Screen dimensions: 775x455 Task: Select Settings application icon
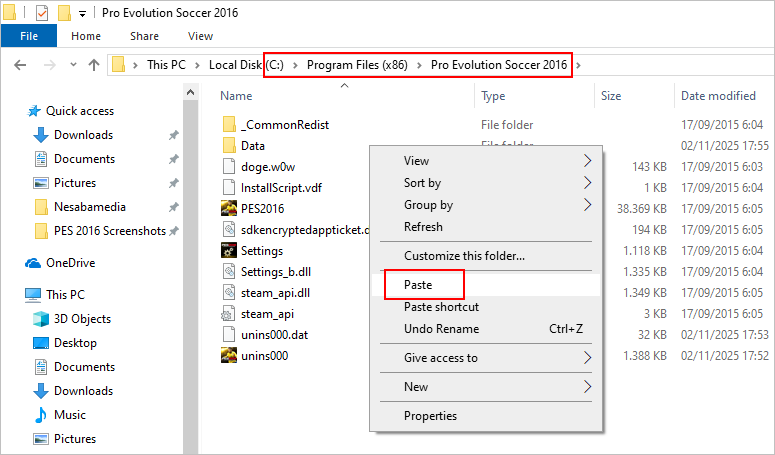229,250
